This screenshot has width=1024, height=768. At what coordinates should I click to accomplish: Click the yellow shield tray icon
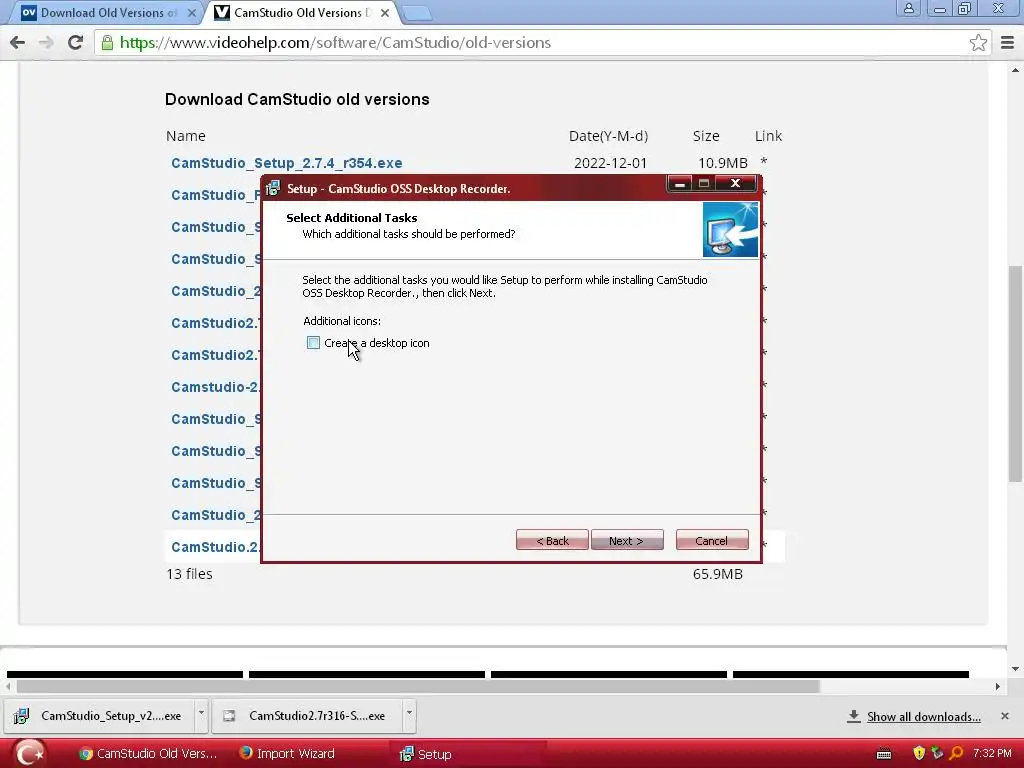919,754
